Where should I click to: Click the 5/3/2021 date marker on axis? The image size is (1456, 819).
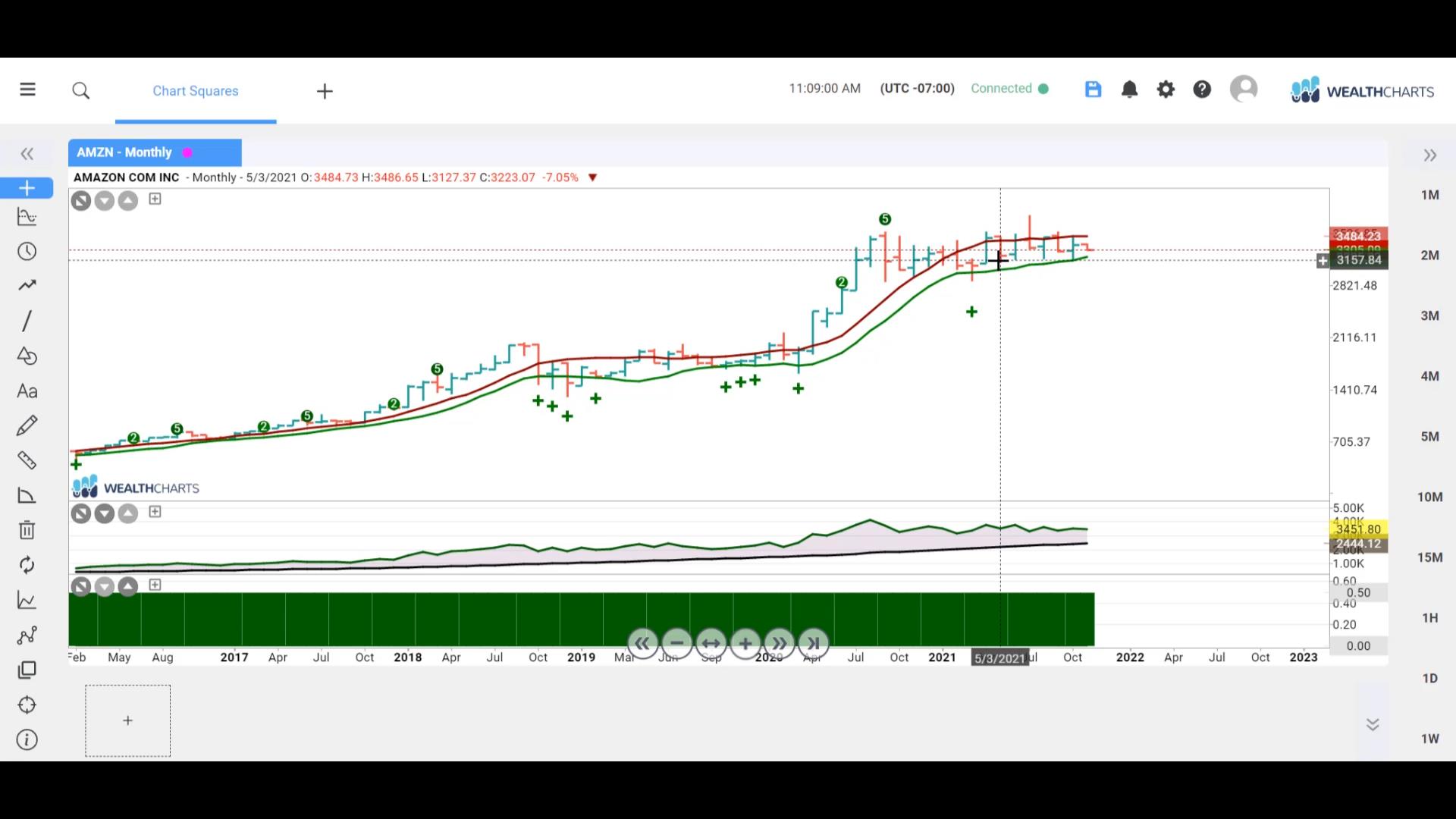[999, 658]
